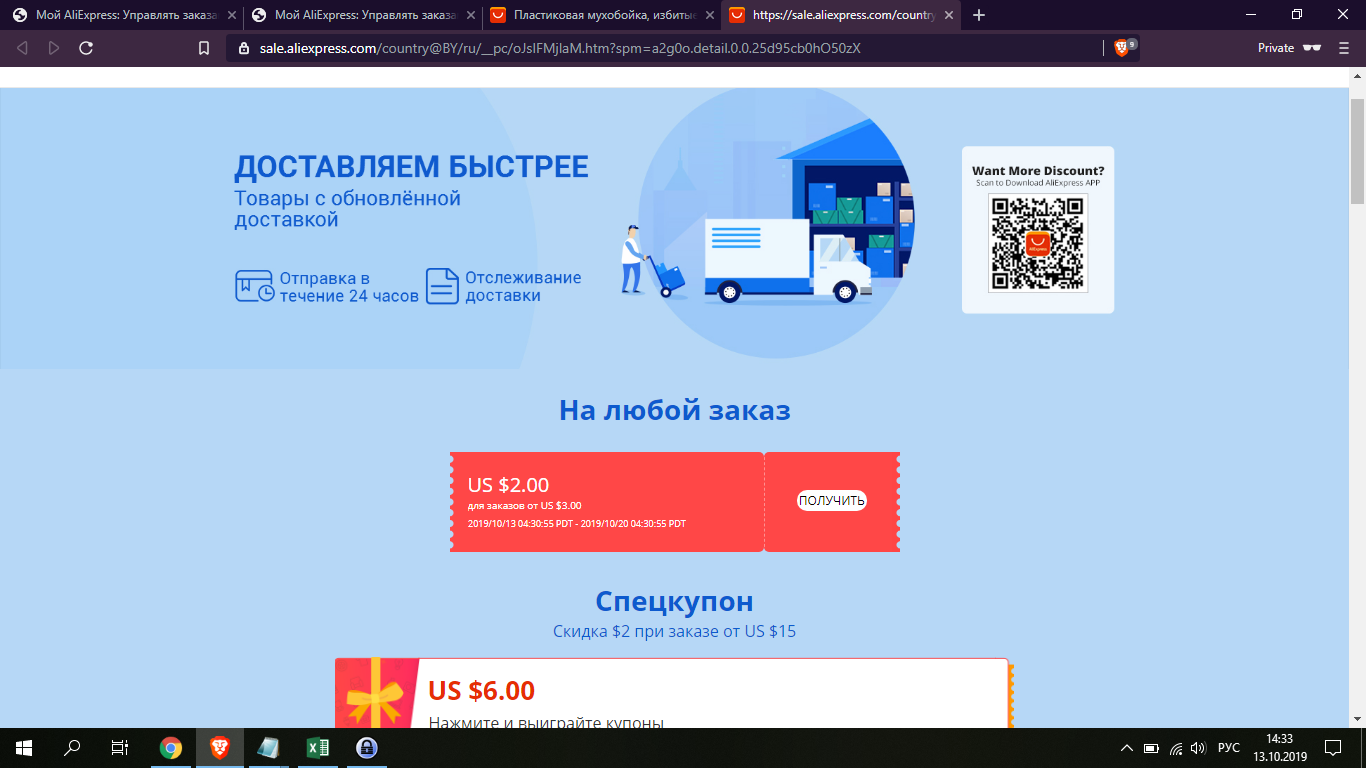Click the US $6.00 coupon prize text

pyautogui.click(x=481, y=691)
